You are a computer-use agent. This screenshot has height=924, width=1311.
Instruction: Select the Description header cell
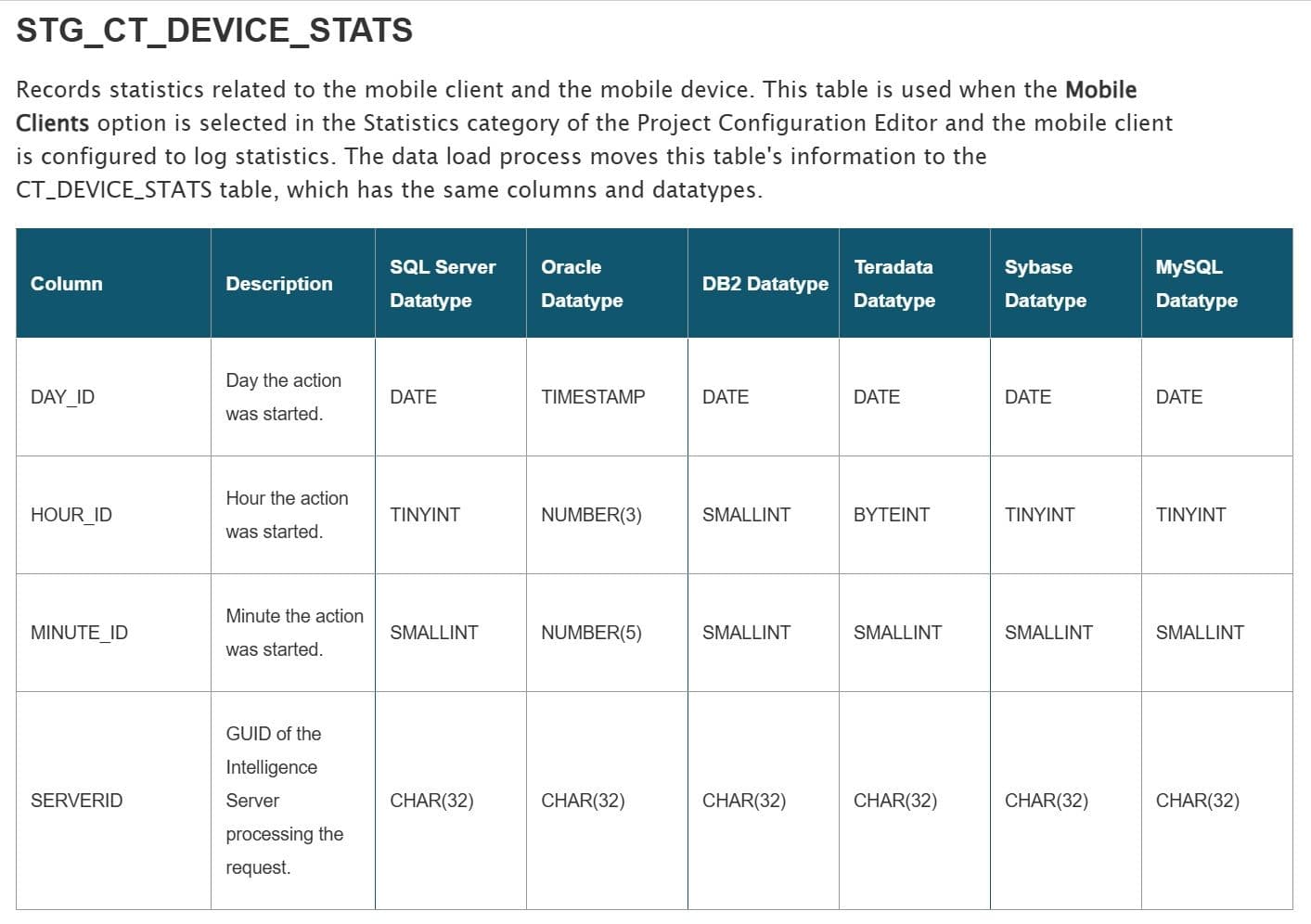tap(278, 284)
